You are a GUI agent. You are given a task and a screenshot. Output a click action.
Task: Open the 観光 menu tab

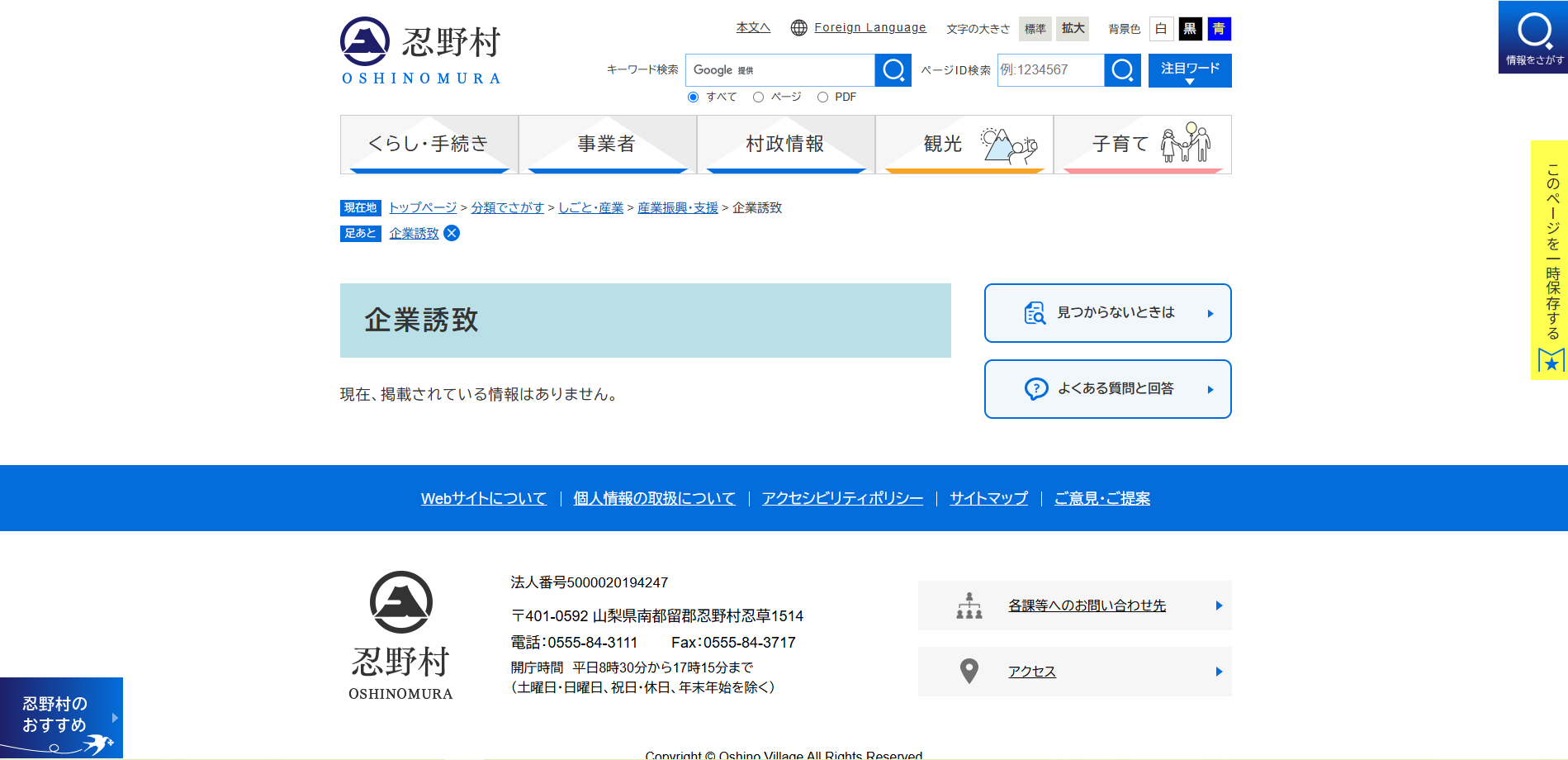point(964,145)
